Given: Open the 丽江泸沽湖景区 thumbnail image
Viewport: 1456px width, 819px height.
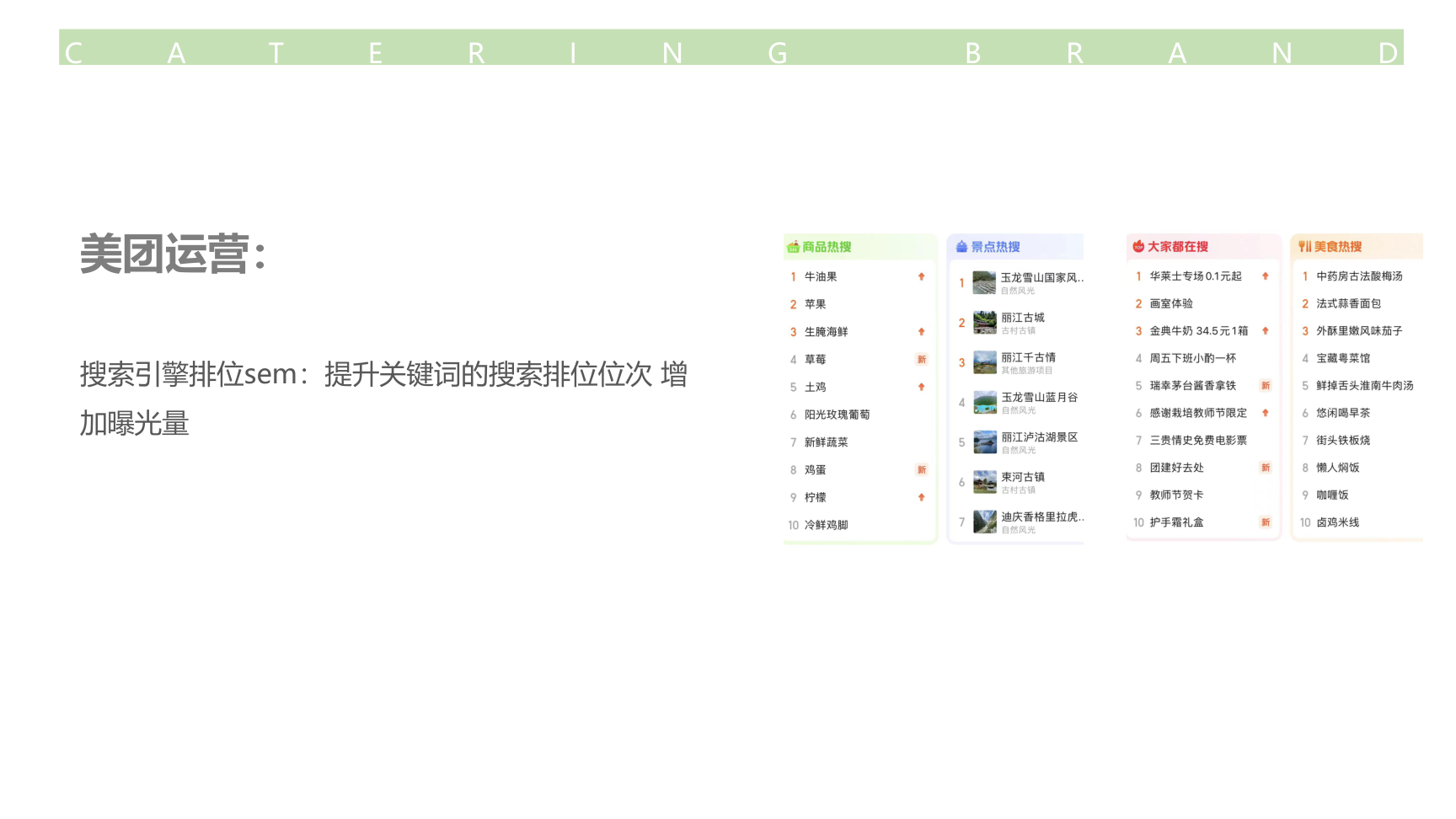Looking at the screenshot, I should tap(984, 442).
